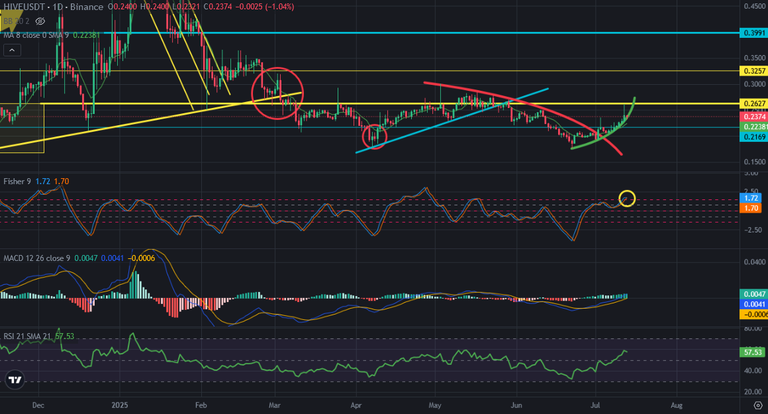Click the MA value 0.22381 in legend

(87, 35)
